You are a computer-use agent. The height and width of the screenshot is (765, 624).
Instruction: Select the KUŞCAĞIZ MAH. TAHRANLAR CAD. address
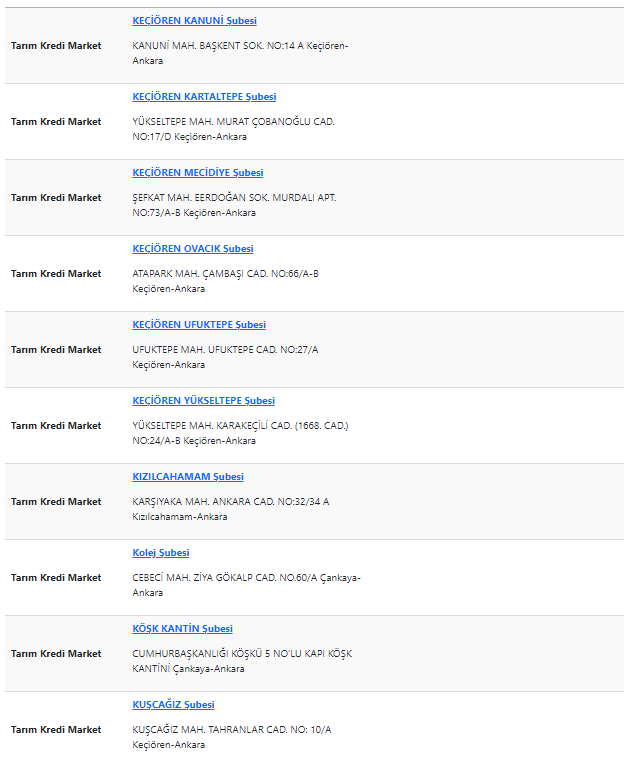pyautogui.click(x=232, y=738)
